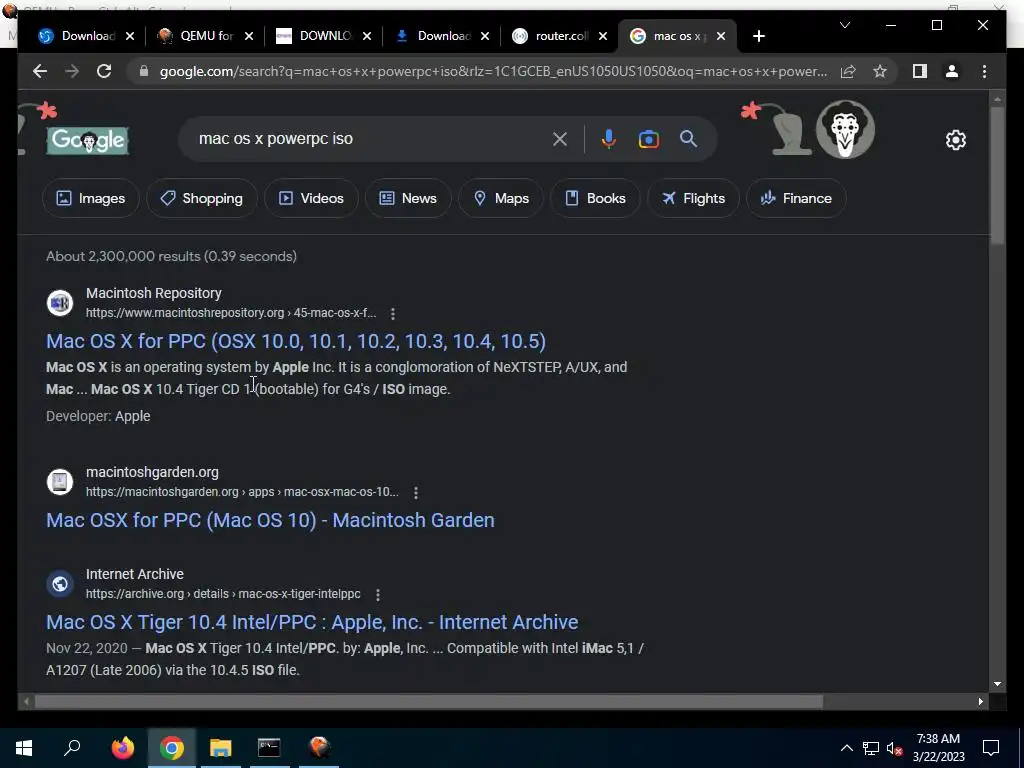Click the macintoshrepository.org URL breadcrumb
Image resolution: width=1024 pixels, height=768 pixels.
(x=231, y=313)
